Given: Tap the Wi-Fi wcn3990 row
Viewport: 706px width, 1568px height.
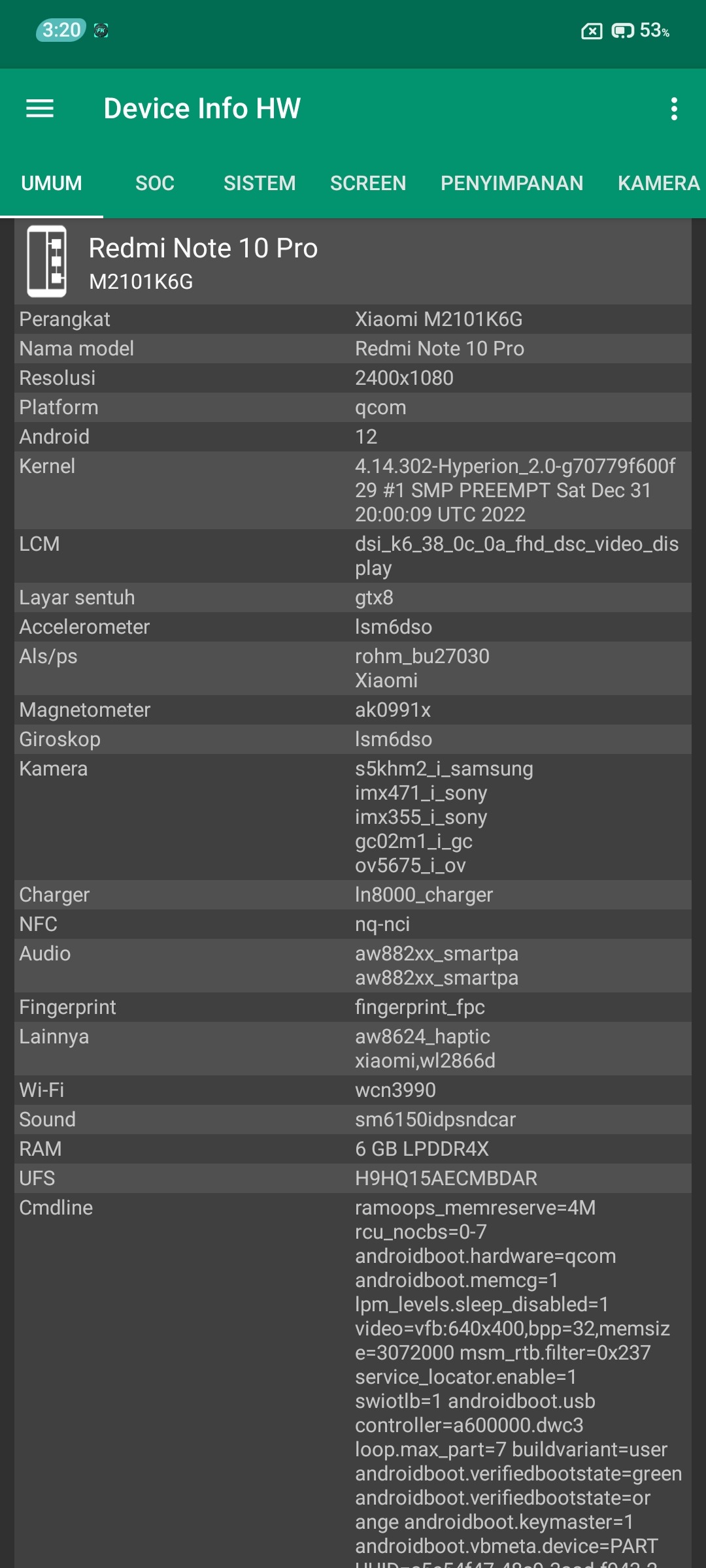Looking at the screenshot, I should point(353,1090).
